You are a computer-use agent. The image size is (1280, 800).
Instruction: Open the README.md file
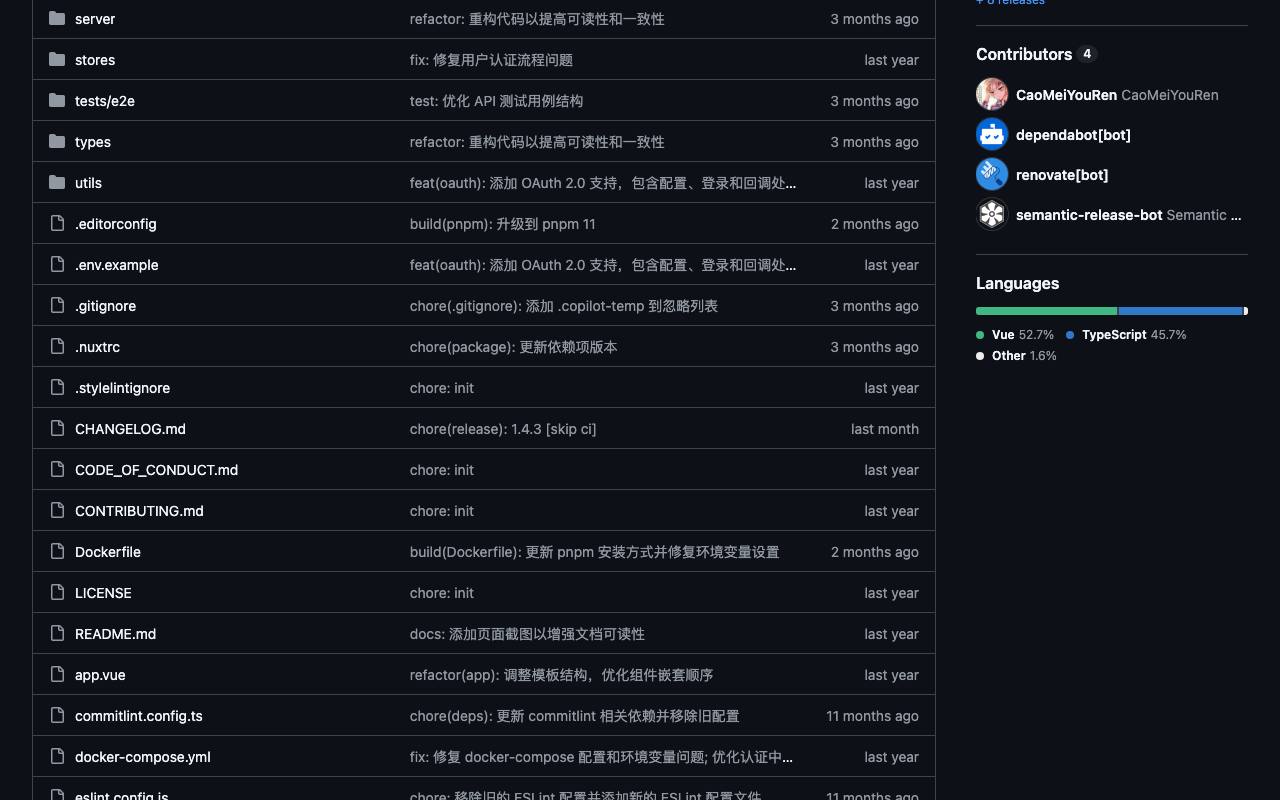tap(115, 634)
